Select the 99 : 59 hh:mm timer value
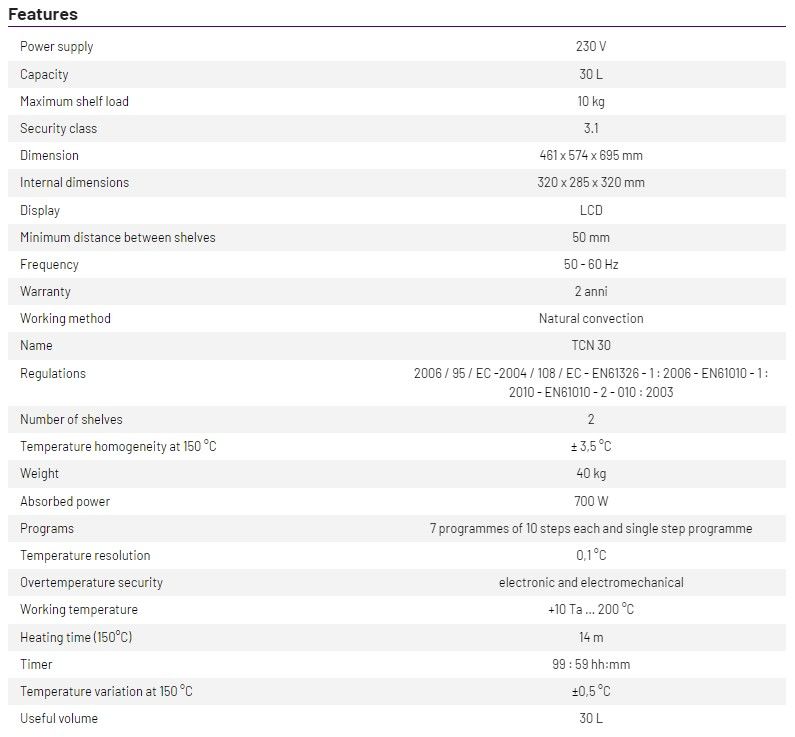This screenshot has width=795, height=737. click(x=590, y=664)
